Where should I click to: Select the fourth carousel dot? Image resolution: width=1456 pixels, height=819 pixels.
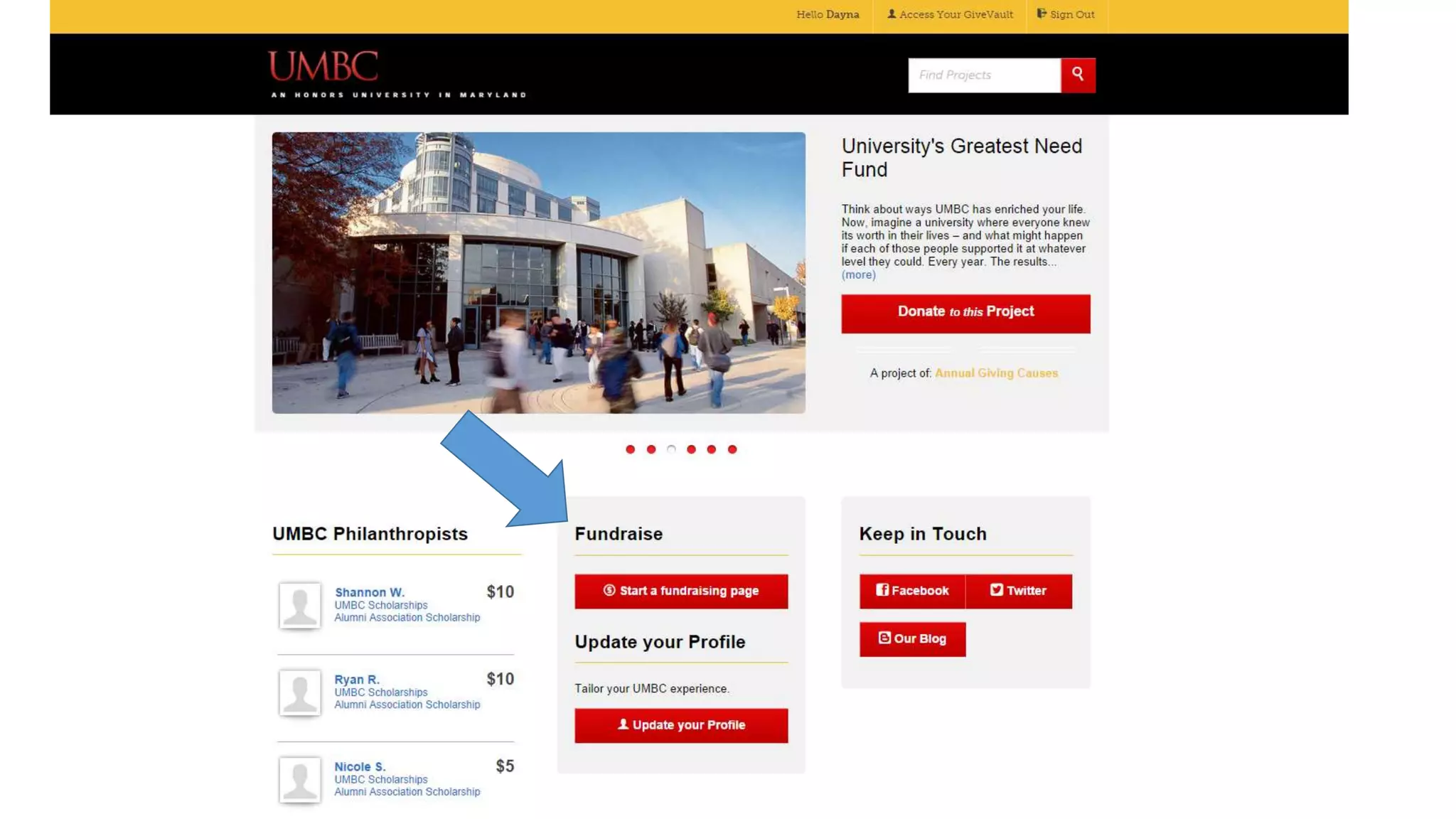[691, 449]
